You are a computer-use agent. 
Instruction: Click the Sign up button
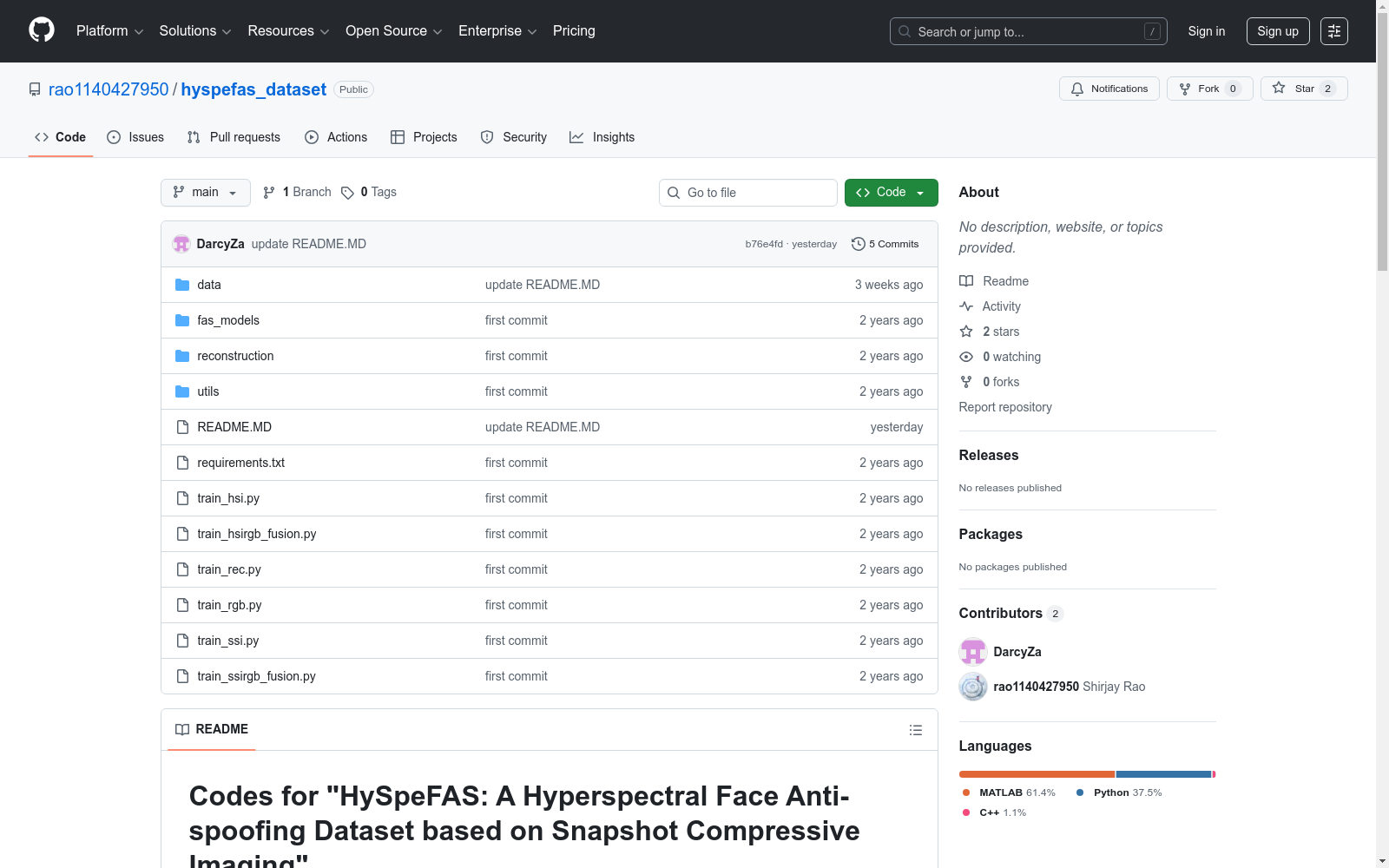1278,31
